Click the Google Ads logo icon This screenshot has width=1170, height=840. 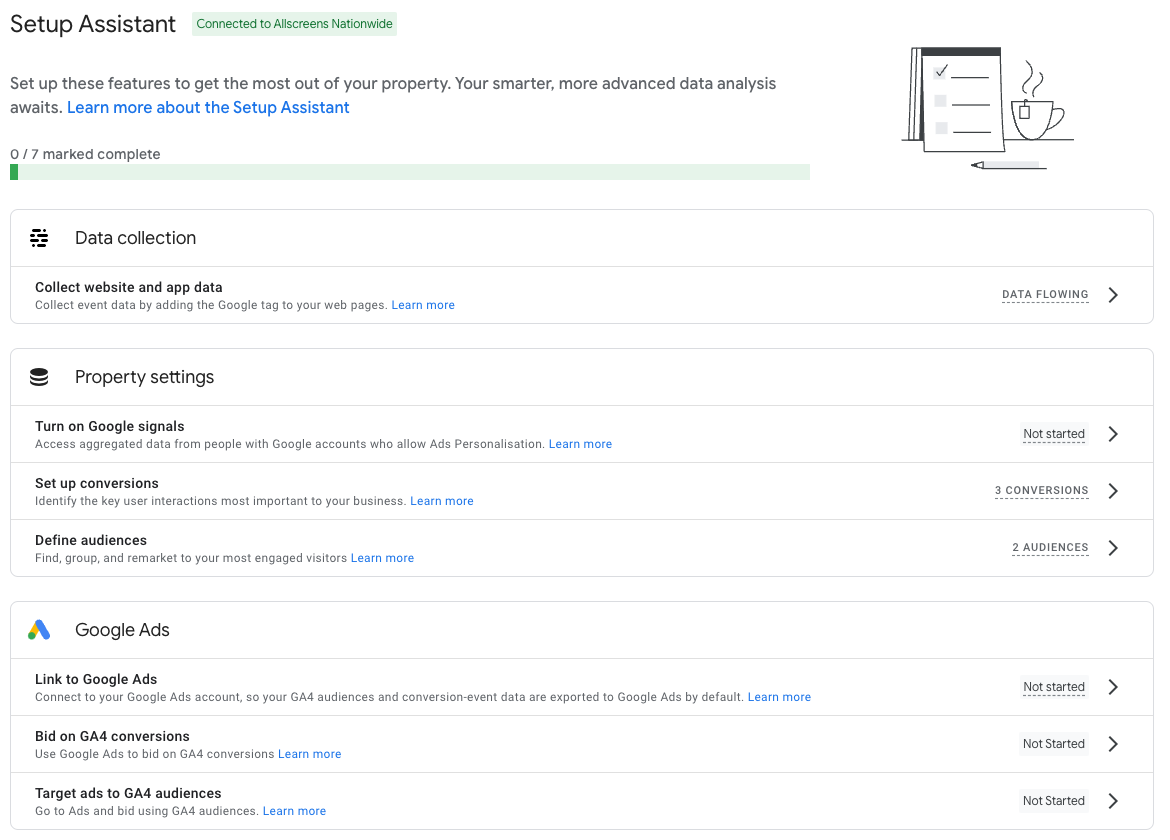(x=39, y=630)
